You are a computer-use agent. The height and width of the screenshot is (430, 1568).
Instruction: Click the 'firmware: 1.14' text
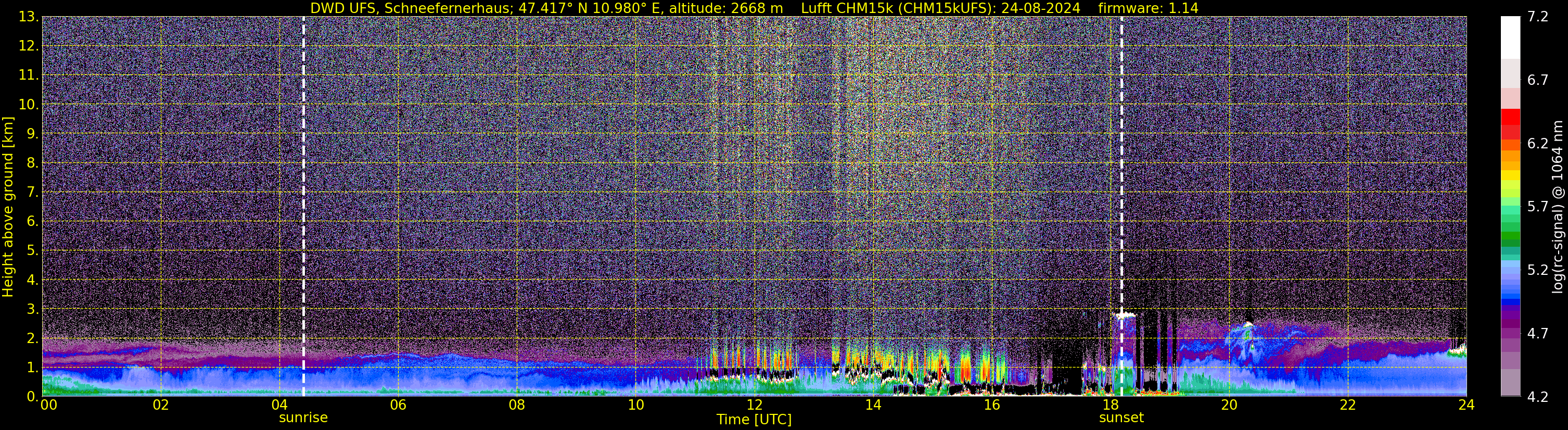(x=1148, y=8)
